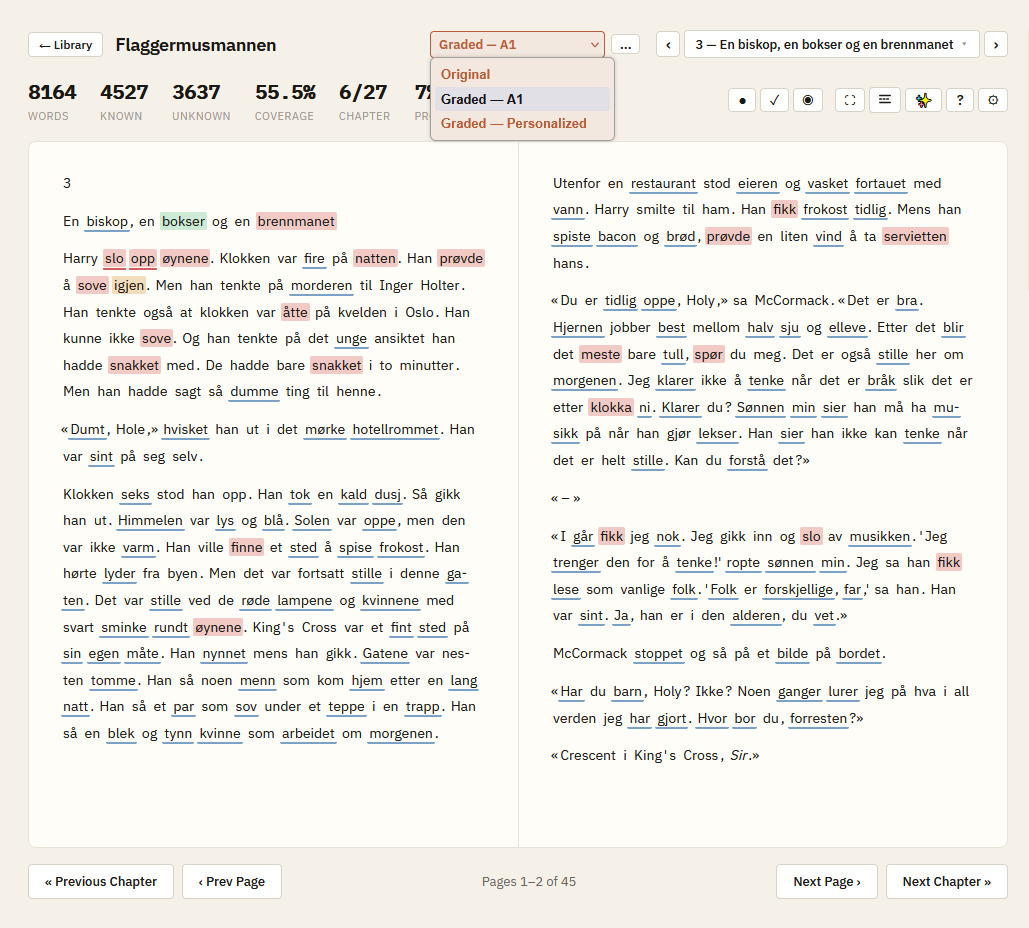The width and height of the screenshot is (1029, 928).
Task: Click the underlined word 'musikken'
Action: click(x=880, y=536)
